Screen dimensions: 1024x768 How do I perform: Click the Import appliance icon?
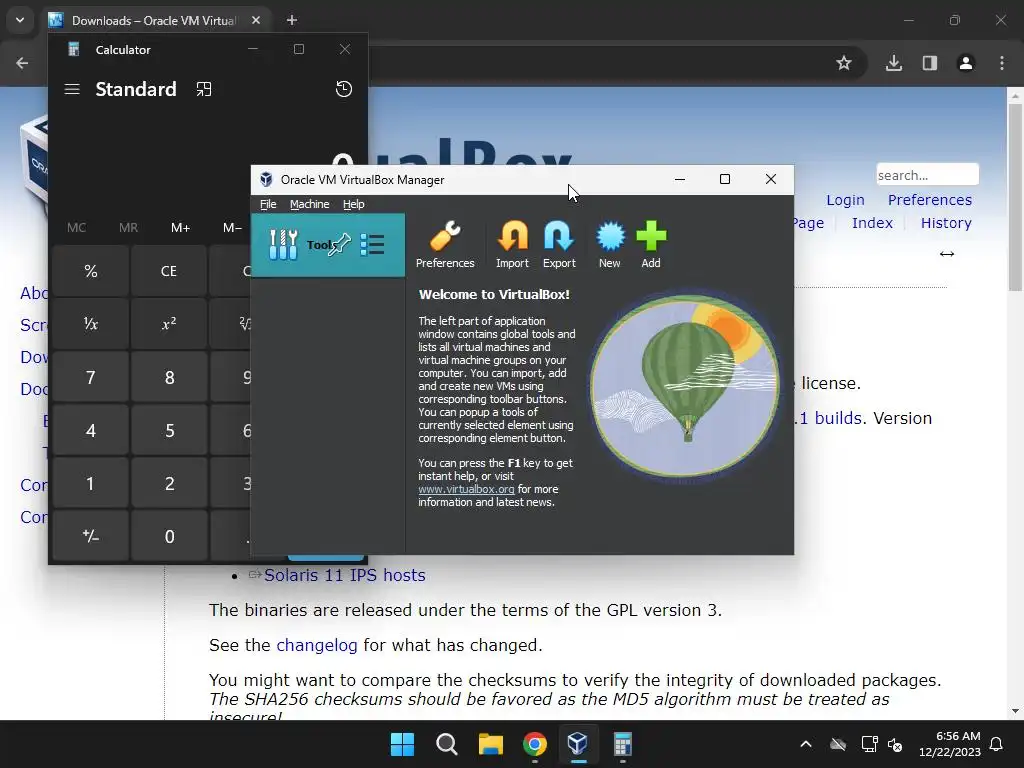click(x=513, y=245)
